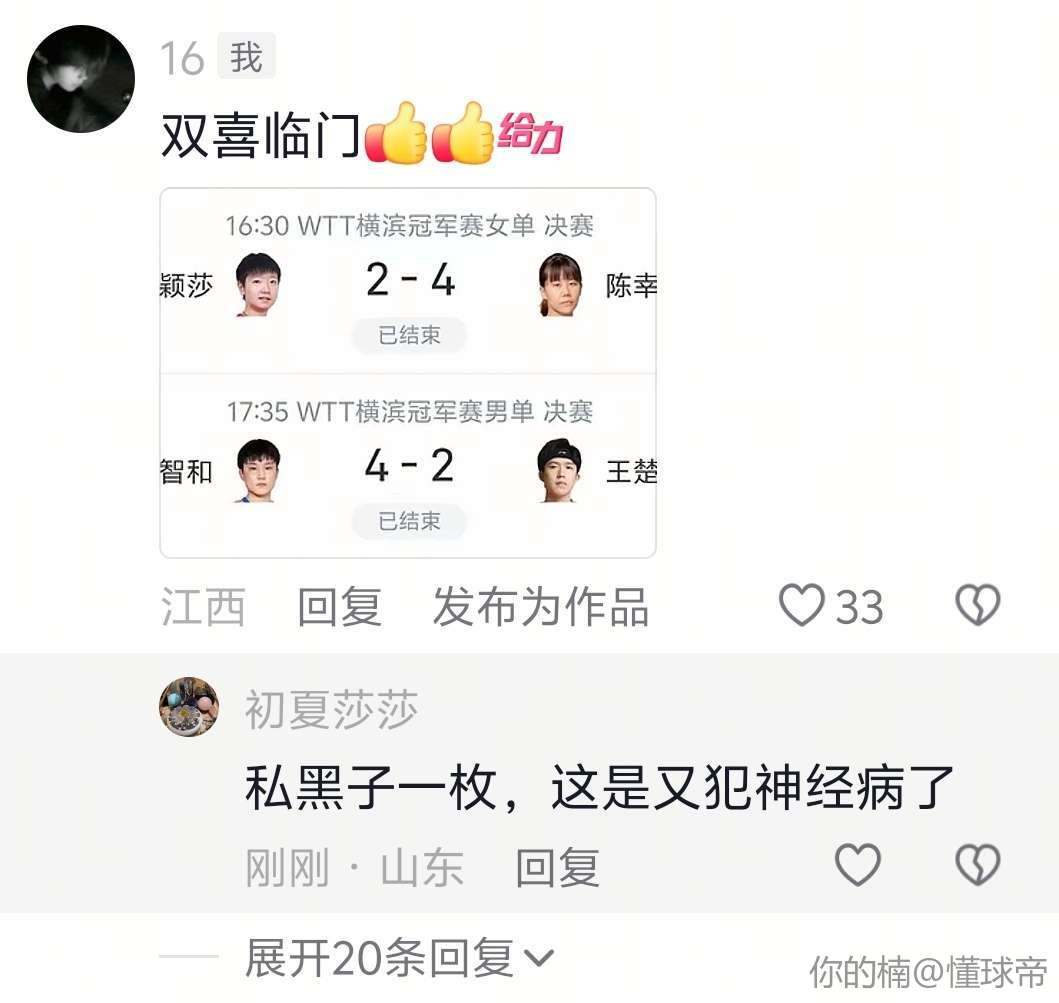Reply to 初夏莎莎's comment
The width and height of the screenshot is (1059, 1003).
pyautogui.click(x=557, y=867)
